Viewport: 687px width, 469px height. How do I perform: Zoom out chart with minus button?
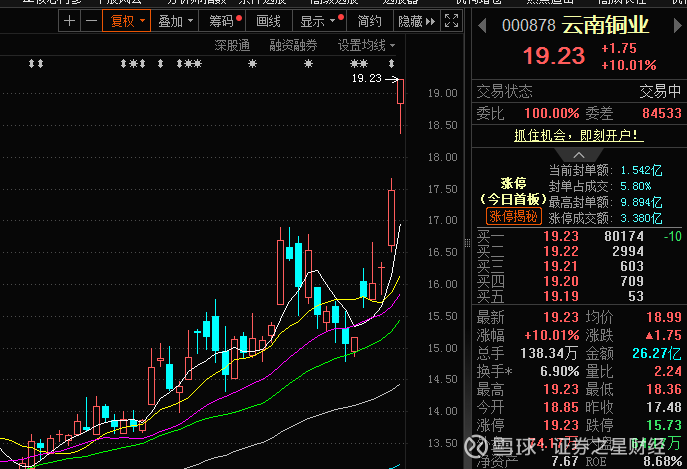(91, 21)
